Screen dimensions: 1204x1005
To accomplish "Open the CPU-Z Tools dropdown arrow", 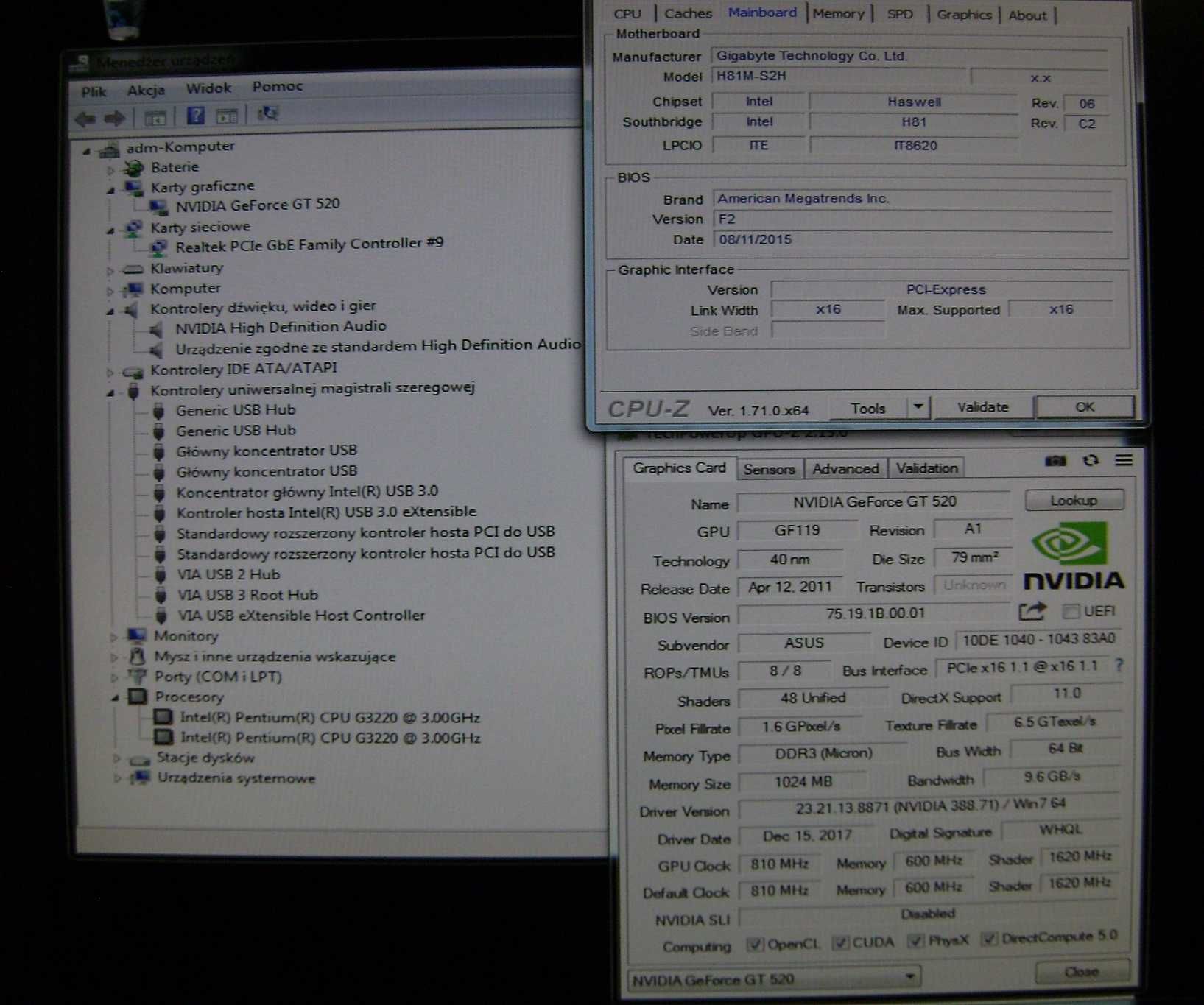I will [x=918, y=406].
